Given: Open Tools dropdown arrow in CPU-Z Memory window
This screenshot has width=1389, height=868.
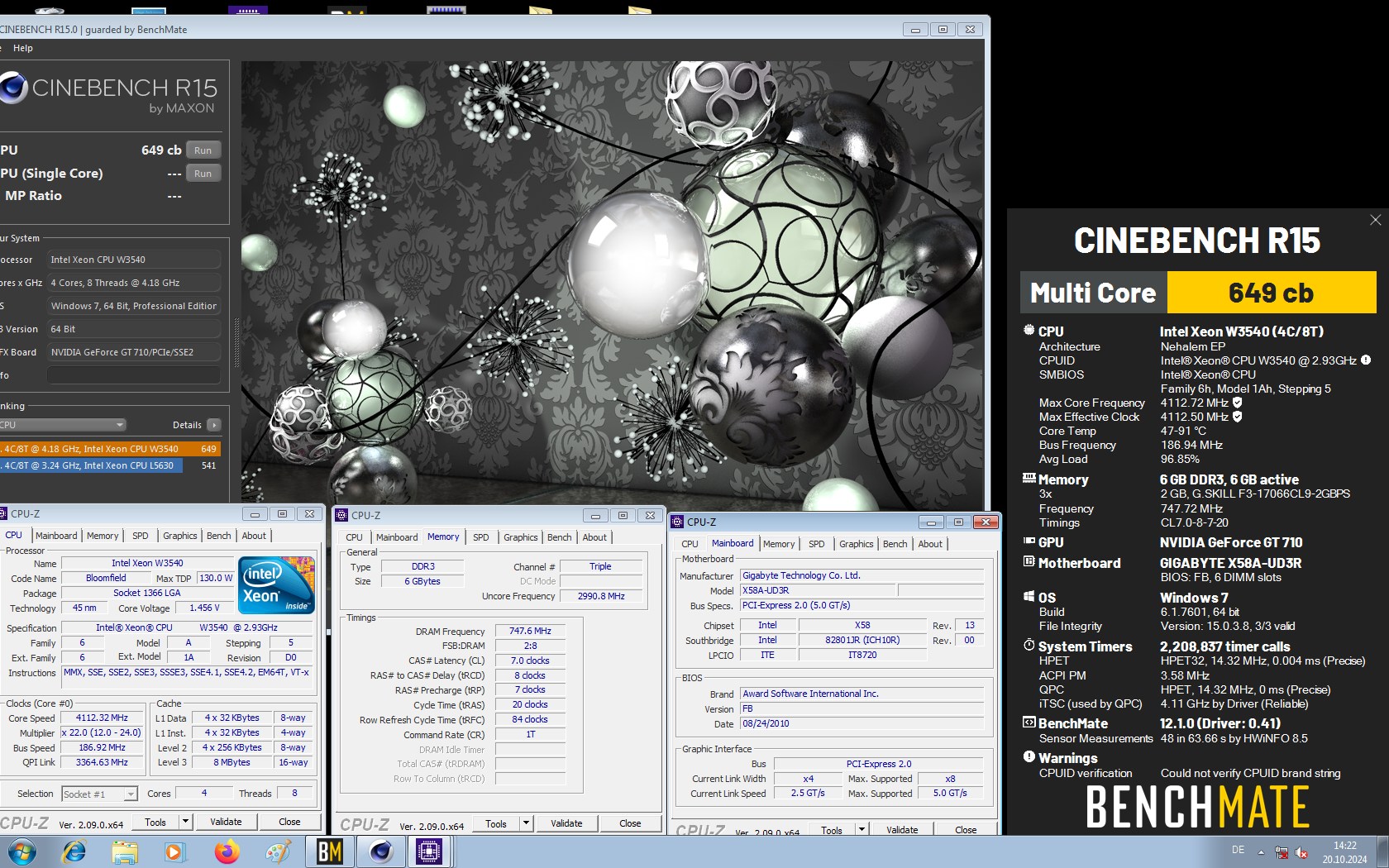Looking at the screenshot, I should pyautogui.click(x=527, y=823).
